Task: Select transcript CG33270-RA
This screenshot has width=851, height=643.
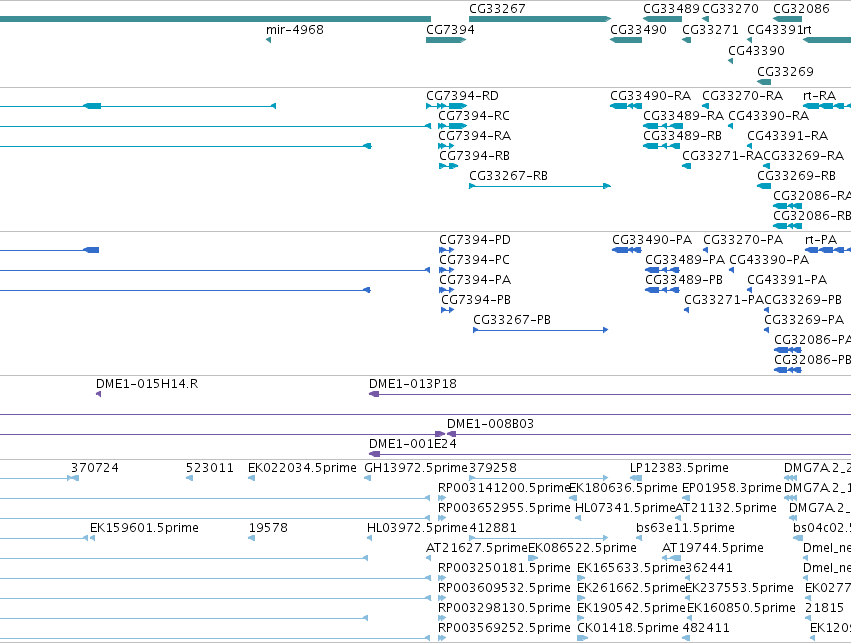Action: tap(706, 106)
